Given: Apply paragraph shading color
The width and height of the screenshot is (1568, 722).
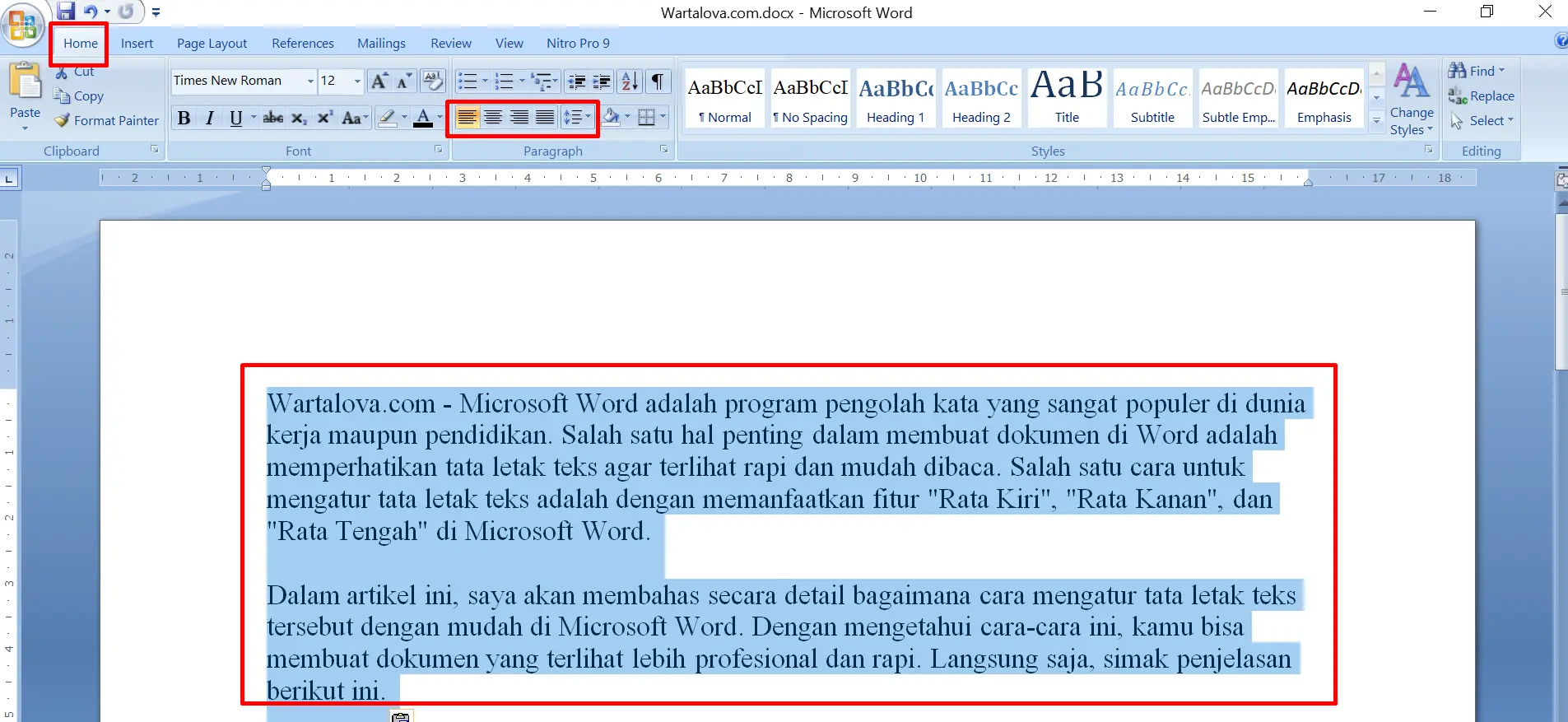Looking at the screenshot, I should [611, 118].
